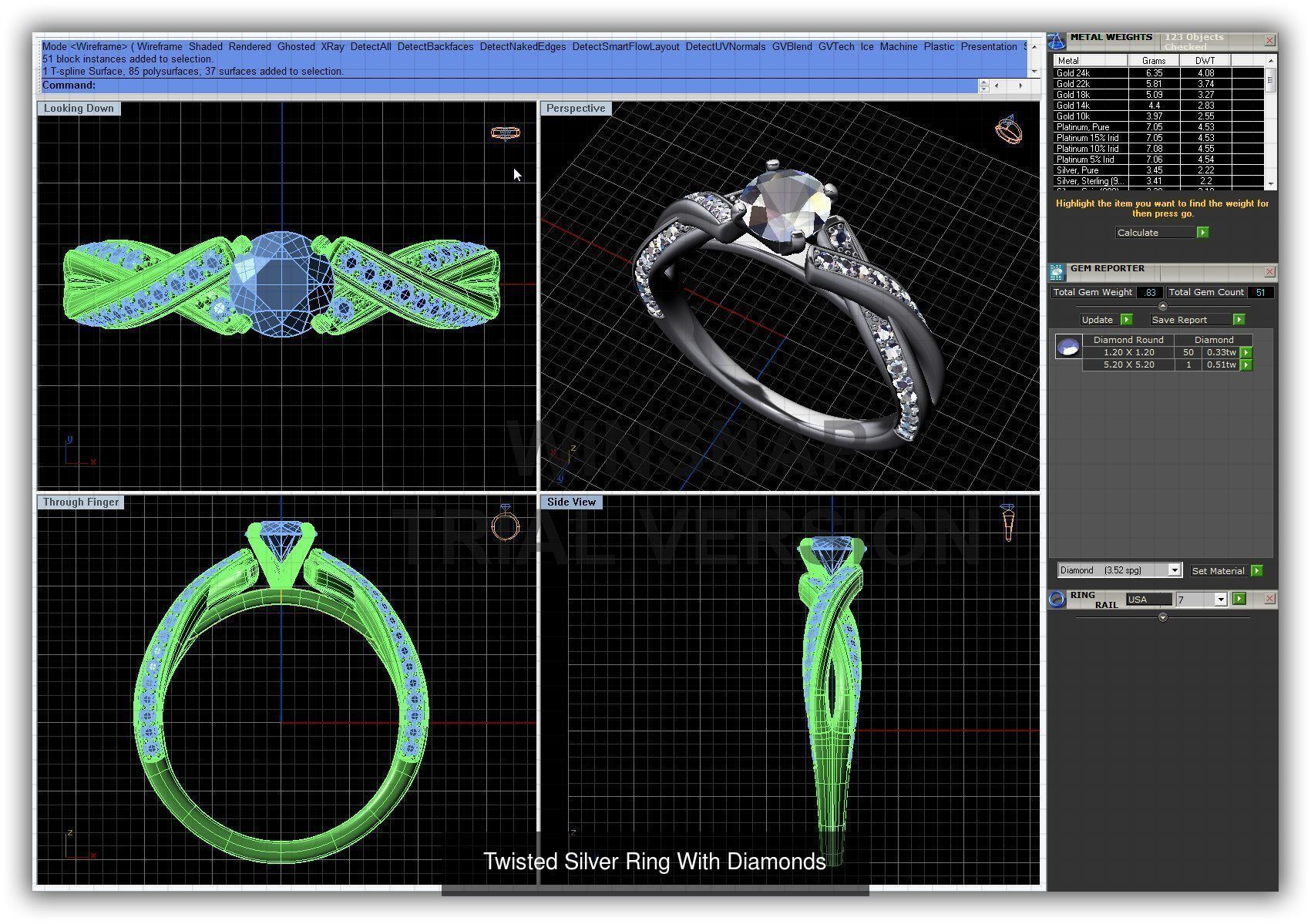Click the command history scroll-down arrow
This screenshot has width=1311, height=924.
pos(1035,72)
